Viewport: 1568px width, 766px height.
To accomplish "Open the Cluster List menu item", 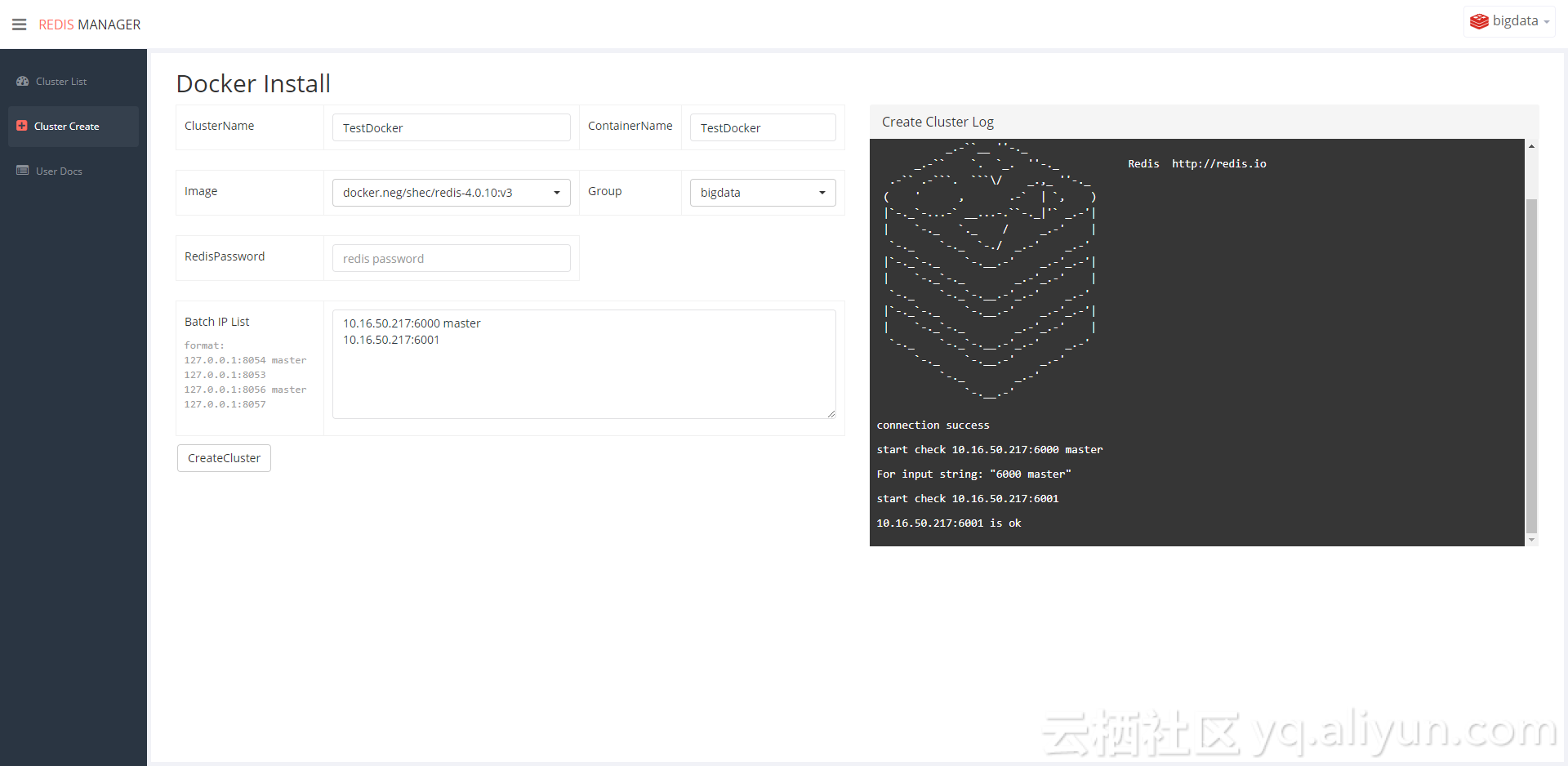I will click(x=73, y=82).
